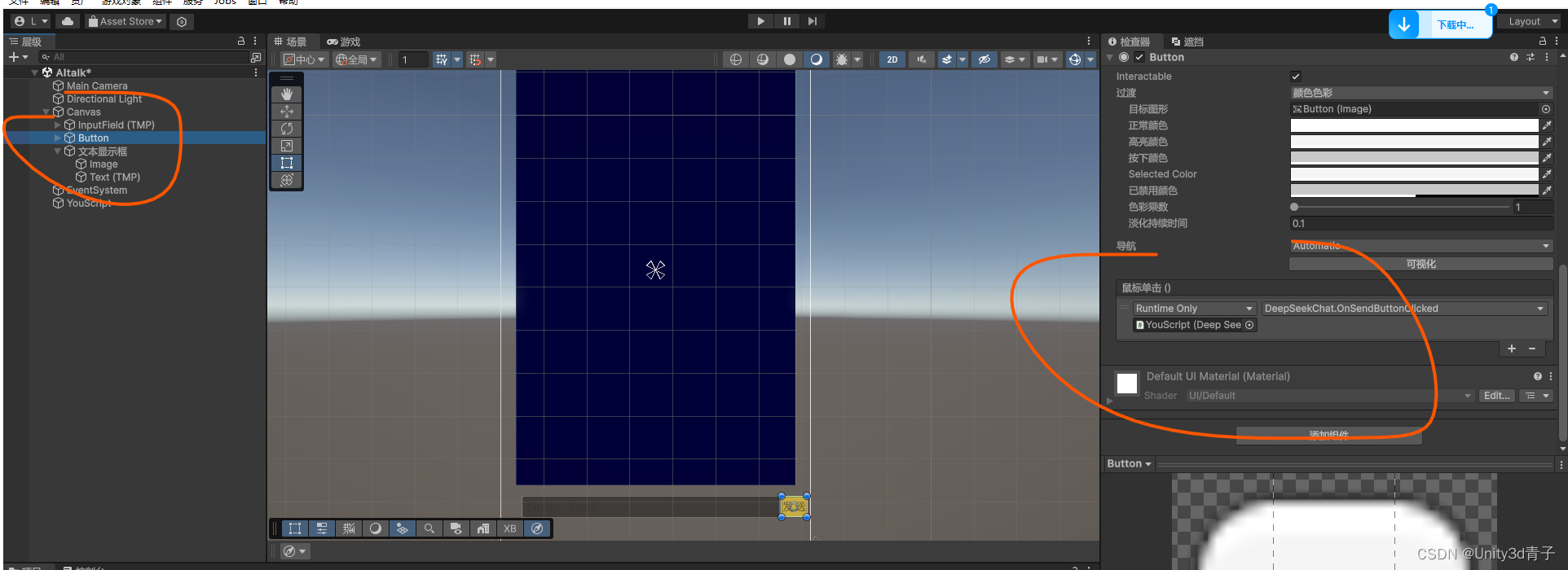
Task: Click the cloud services icon
Action: click(68, 21)
